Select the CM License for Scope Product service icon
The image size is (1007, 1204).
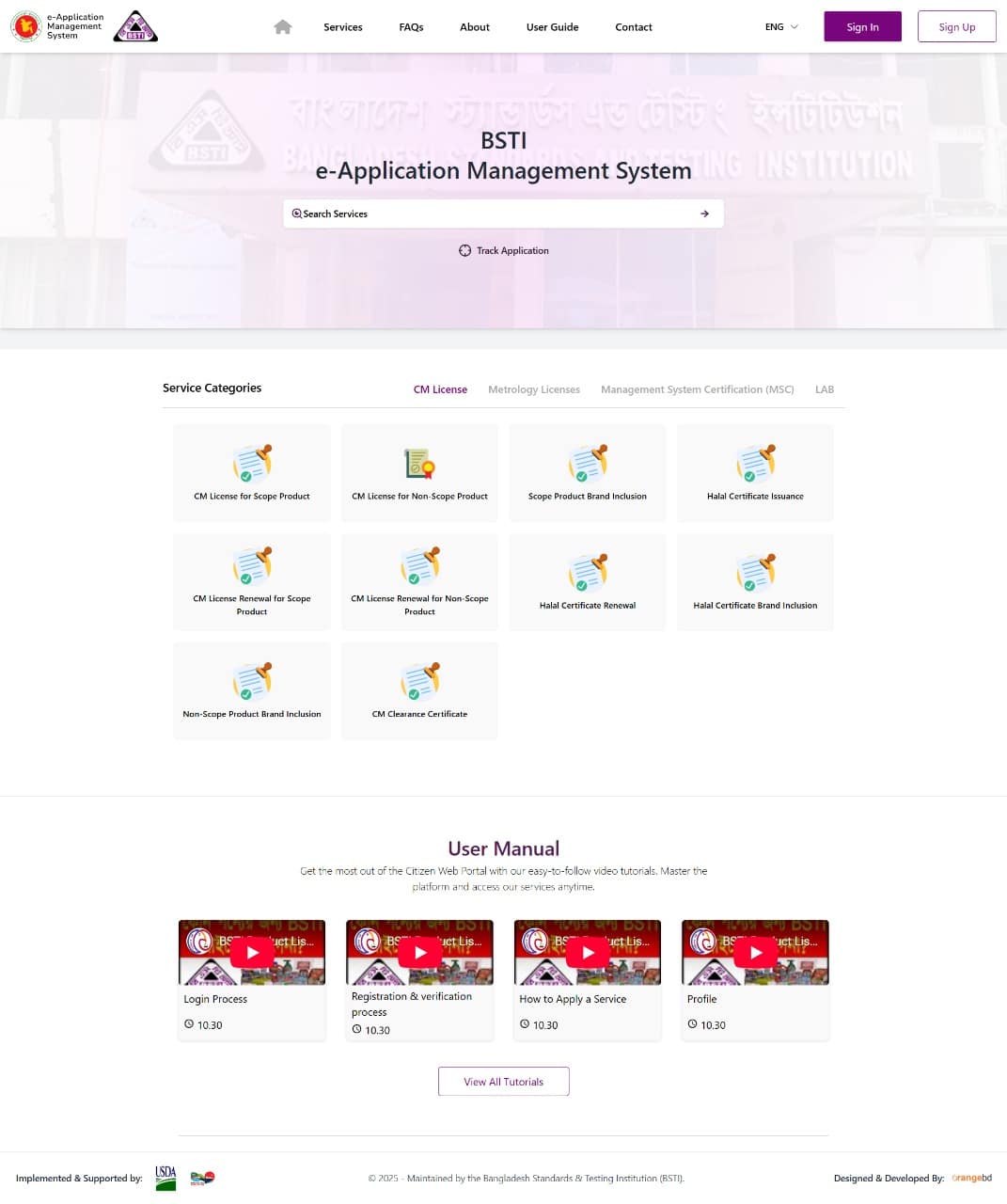point(251,463)
